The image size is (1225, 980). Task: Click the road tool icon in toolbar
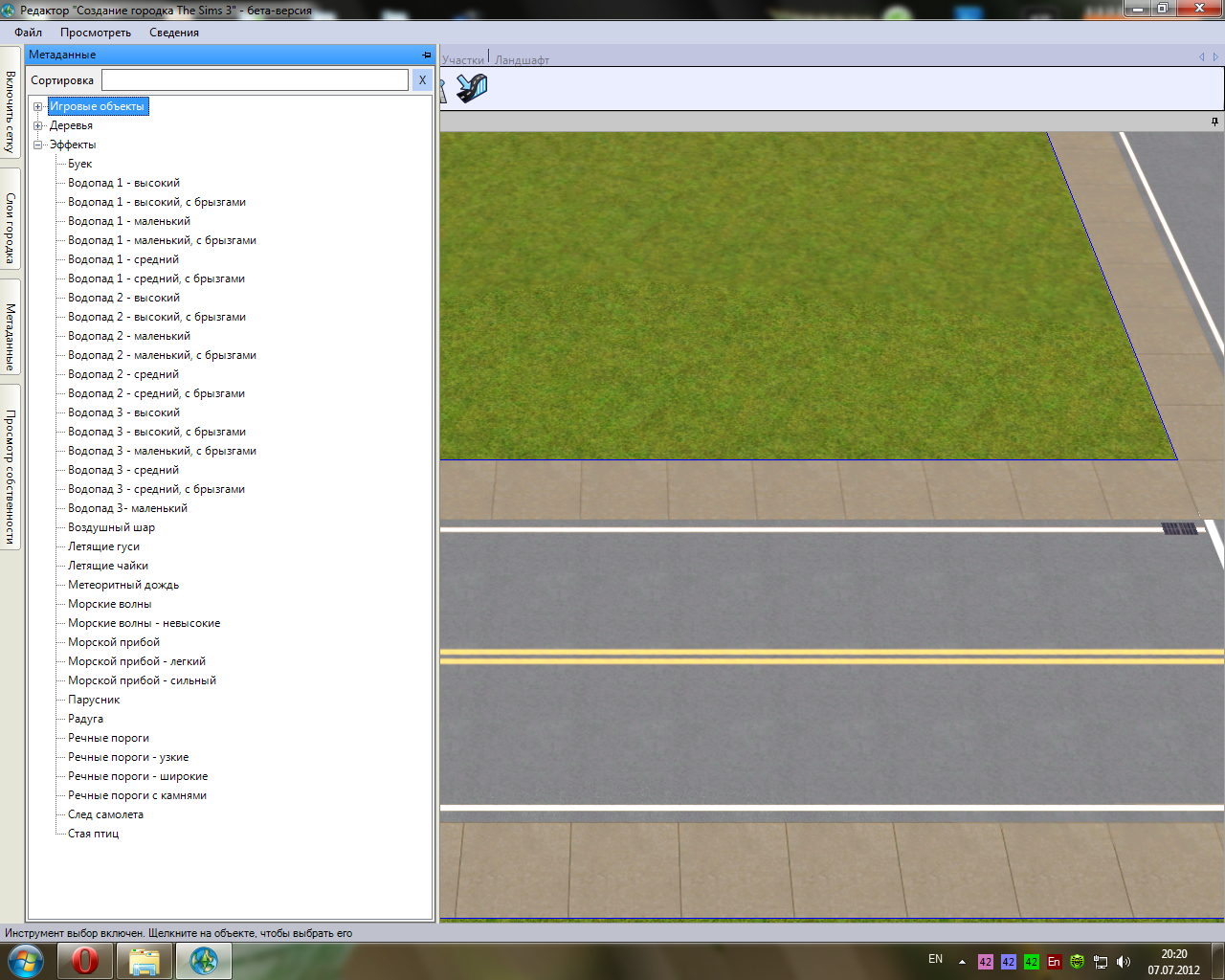point(472,89)
